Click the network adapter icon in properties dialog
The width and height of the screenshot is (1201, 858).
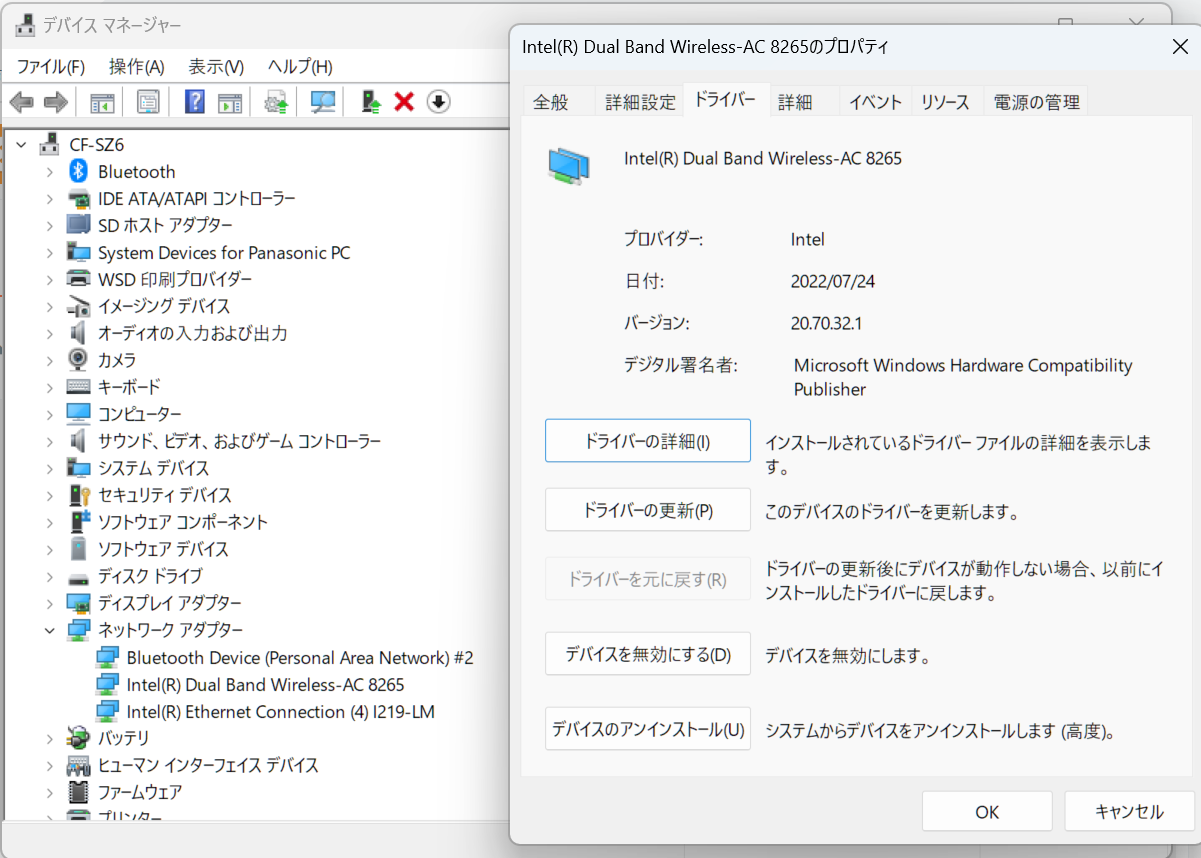tap(568, 165)
